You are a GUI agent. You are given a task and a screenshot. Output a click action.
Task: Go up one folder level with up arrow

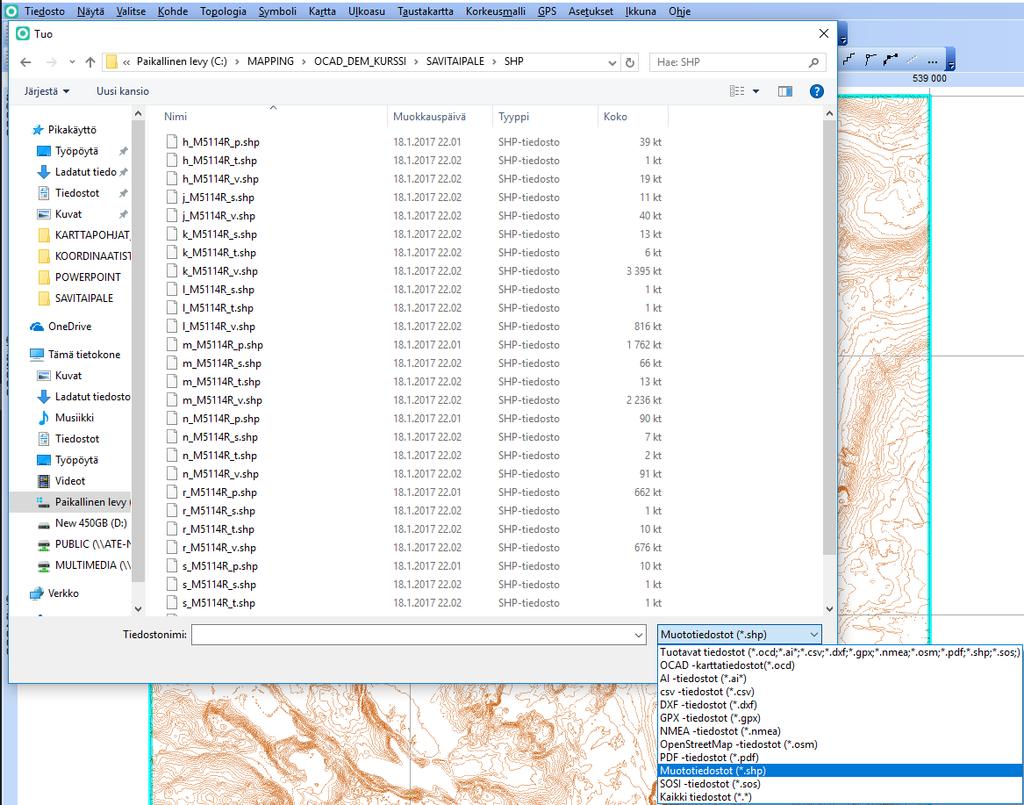[x=90, y=62]
